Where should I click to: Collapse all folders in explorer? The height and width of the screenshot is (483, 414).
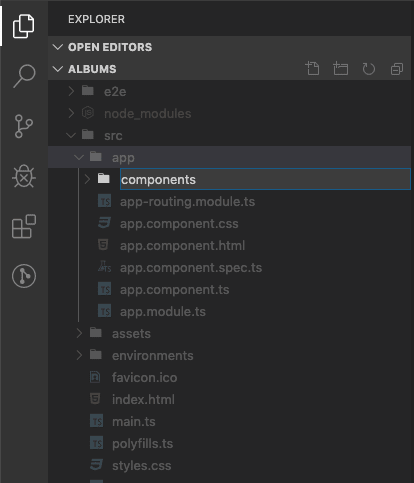(397, 69)
